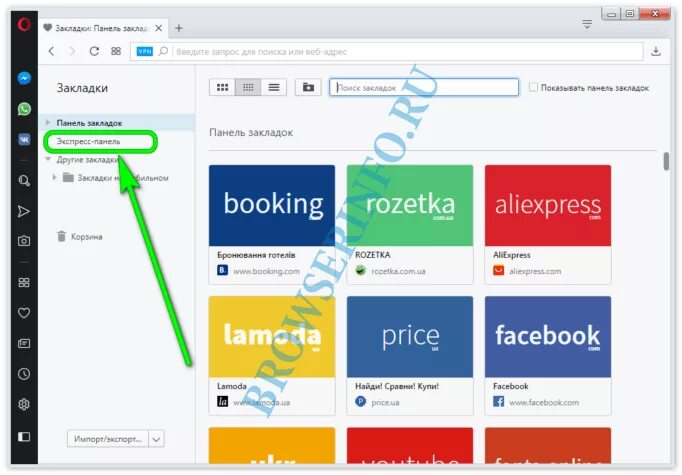The image size is (682, 475).
Task: Open the facebook bookmark thumbnail
Action: (548, 337)
